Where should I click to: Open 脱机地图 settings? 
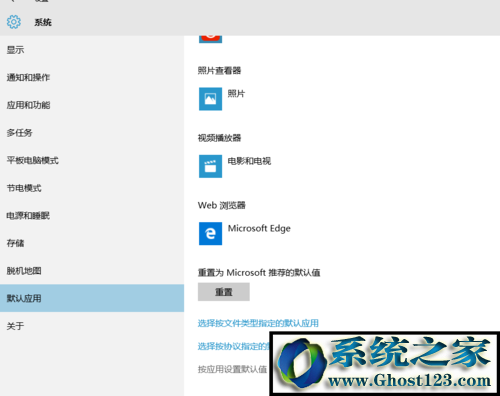92,271
